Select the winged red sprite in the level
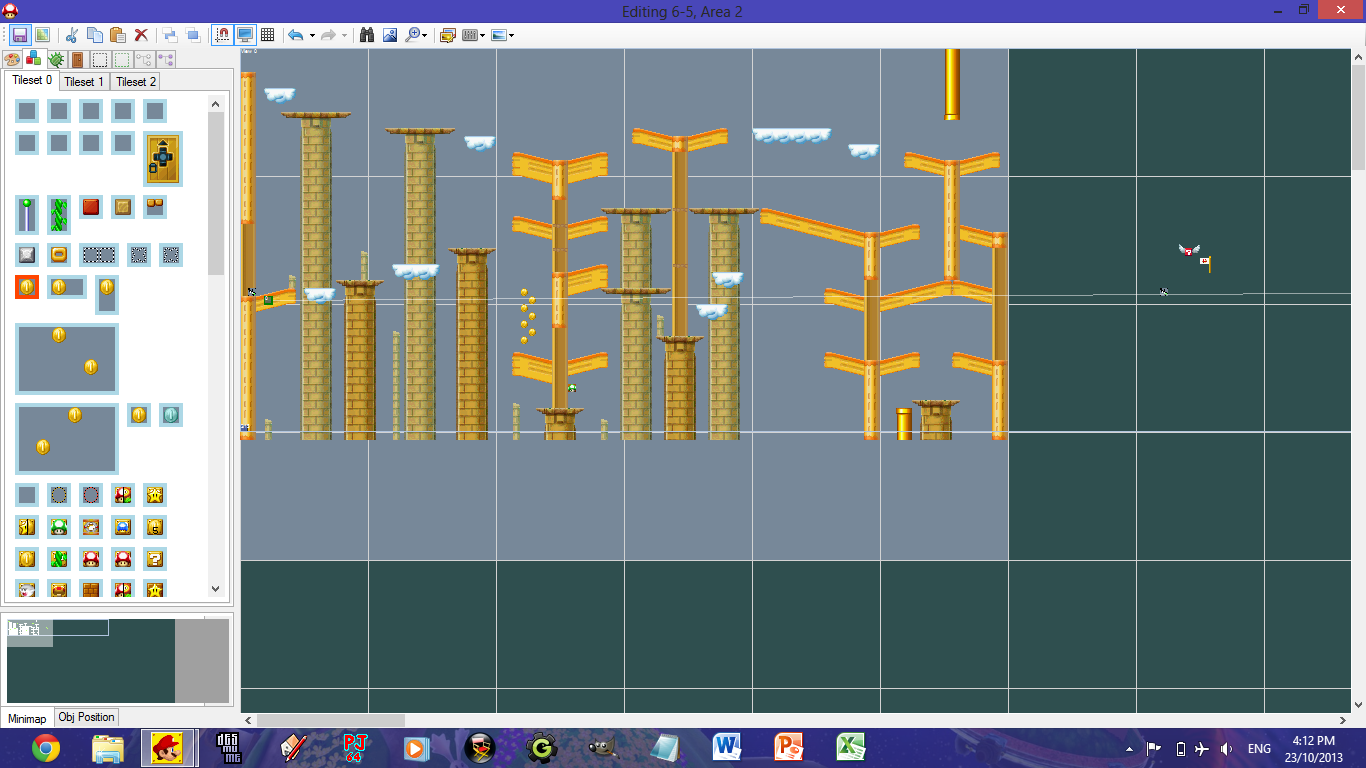 coord(1188,250)
